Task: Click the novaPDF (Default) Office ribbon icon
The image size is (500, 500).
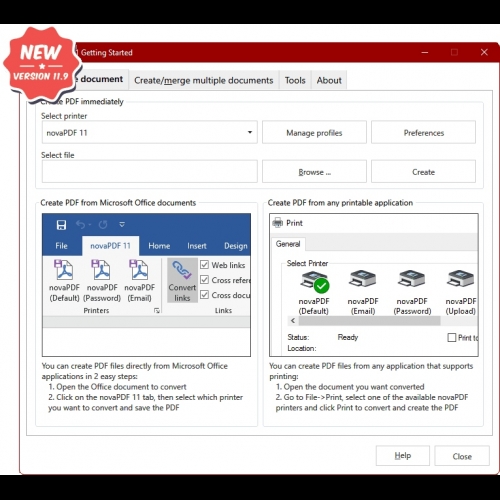Action: tap(64, 270)
